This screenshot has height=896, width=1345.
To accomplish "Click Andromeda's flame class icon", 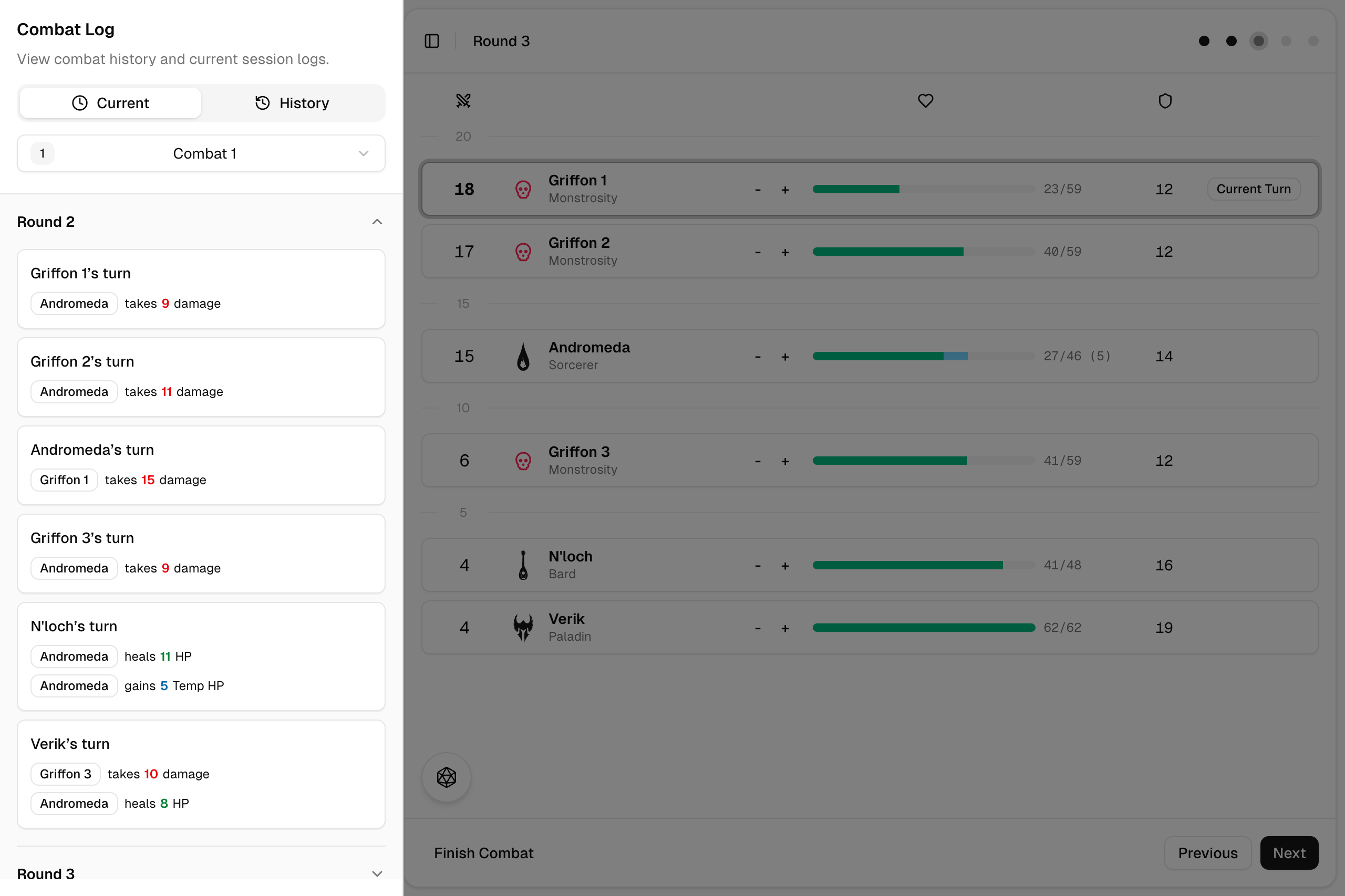I will click(522, 357).
